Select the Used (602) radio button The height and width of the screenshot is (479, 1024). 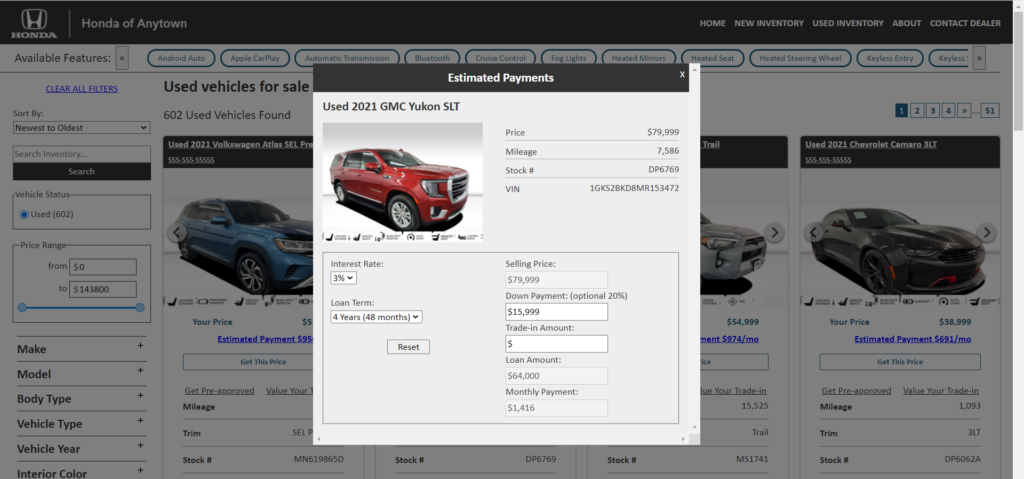[x=24, y=214]
